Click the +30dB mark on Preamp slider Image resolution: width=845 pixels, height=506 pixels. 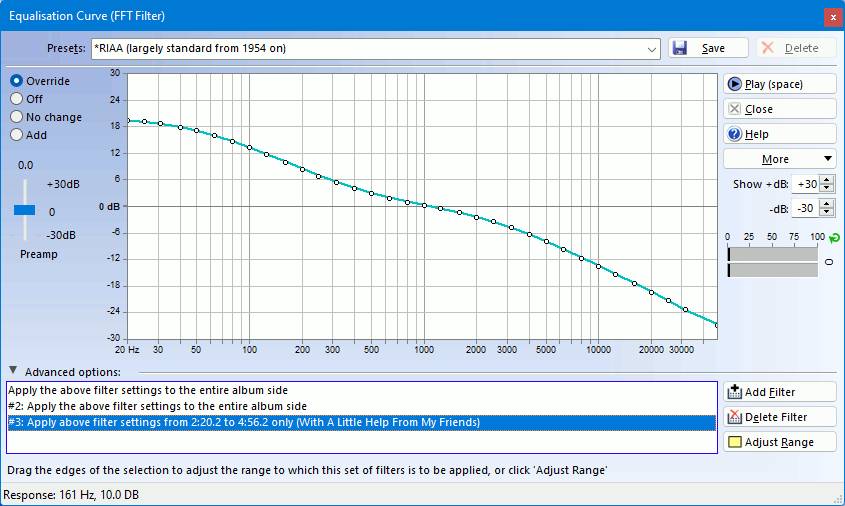click(x=63, y=184)
